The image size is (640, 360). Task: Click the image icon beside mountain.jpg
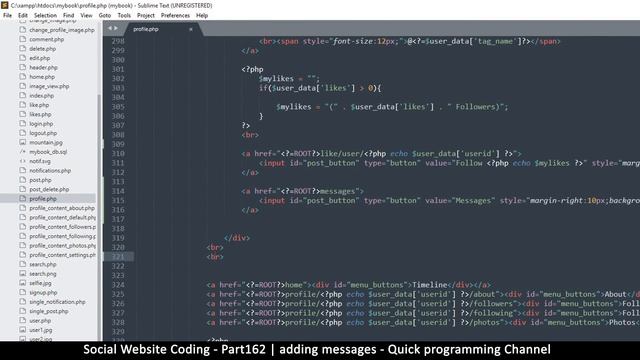coord(23,142)
